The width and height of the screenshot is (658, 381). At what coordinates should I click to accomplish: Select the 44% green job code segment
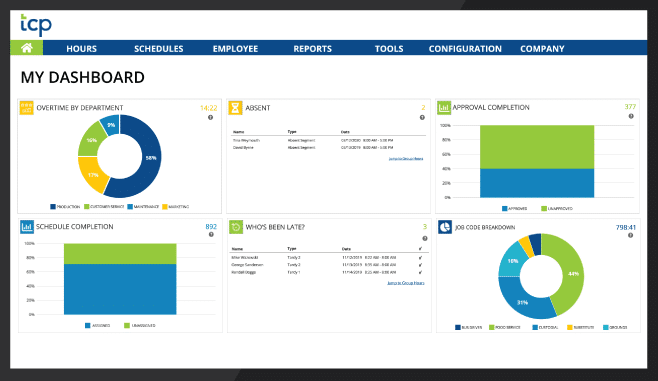click(x=573, y=274)
